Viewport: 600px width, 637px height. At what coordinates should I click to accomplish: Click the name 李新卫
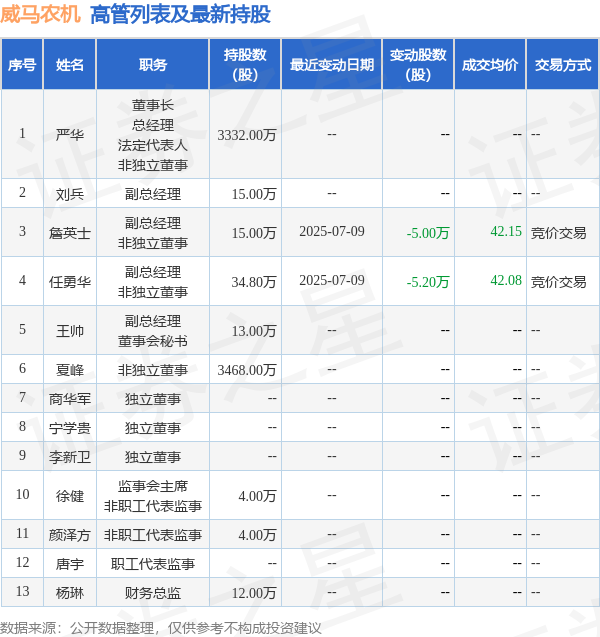70,457
